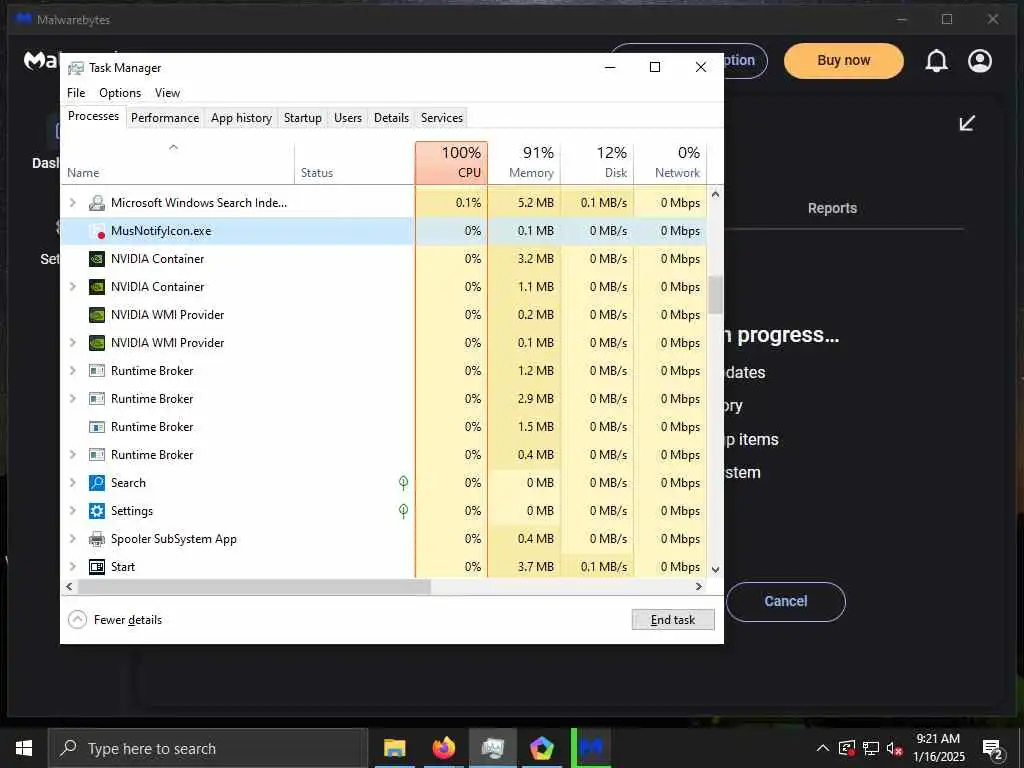
Task: Open the Action Center notification icon
Action: coord(993,750)
